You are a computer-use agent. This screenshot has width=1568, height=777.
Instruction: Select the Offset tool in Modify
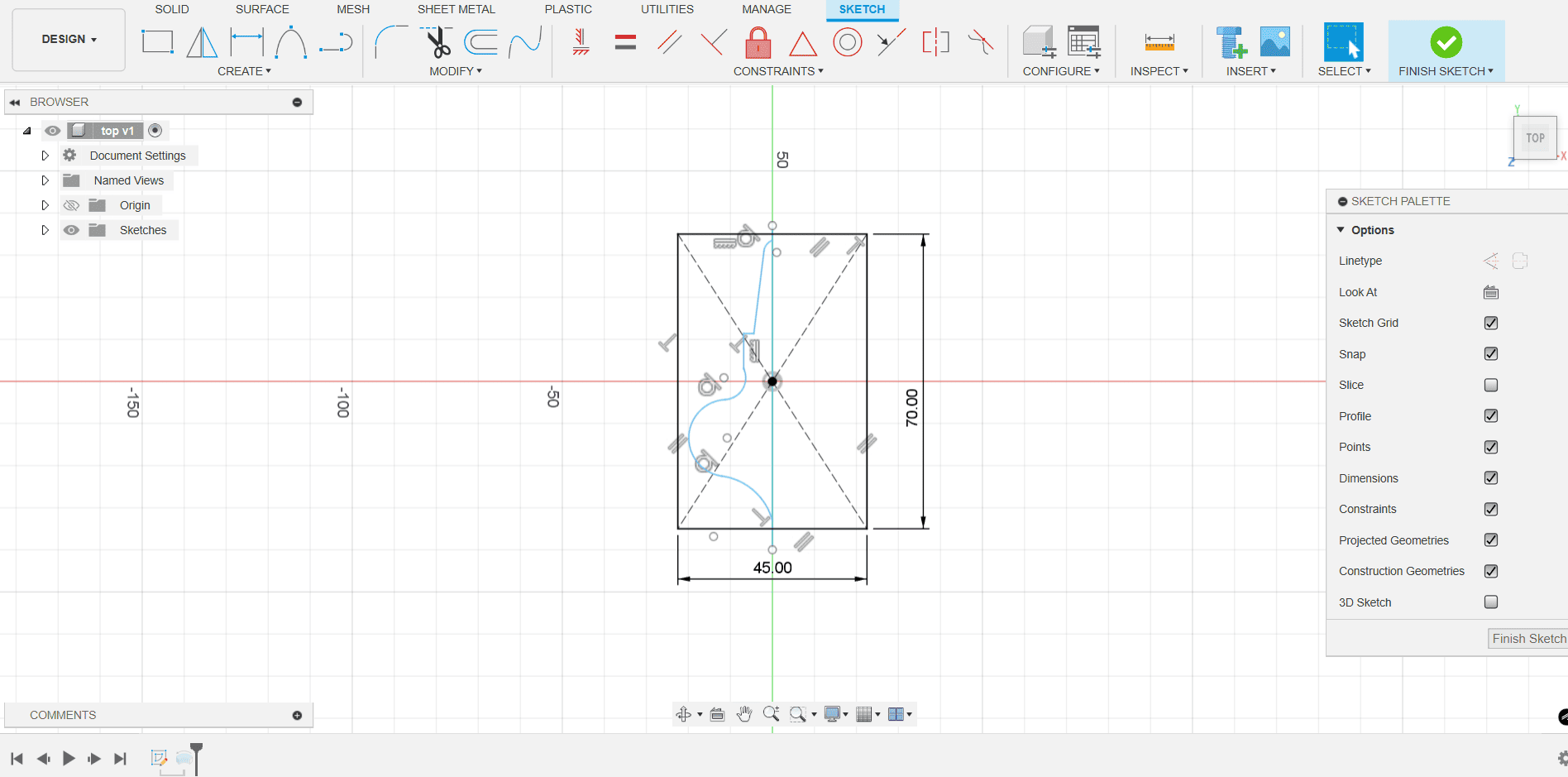pos(481,41)
